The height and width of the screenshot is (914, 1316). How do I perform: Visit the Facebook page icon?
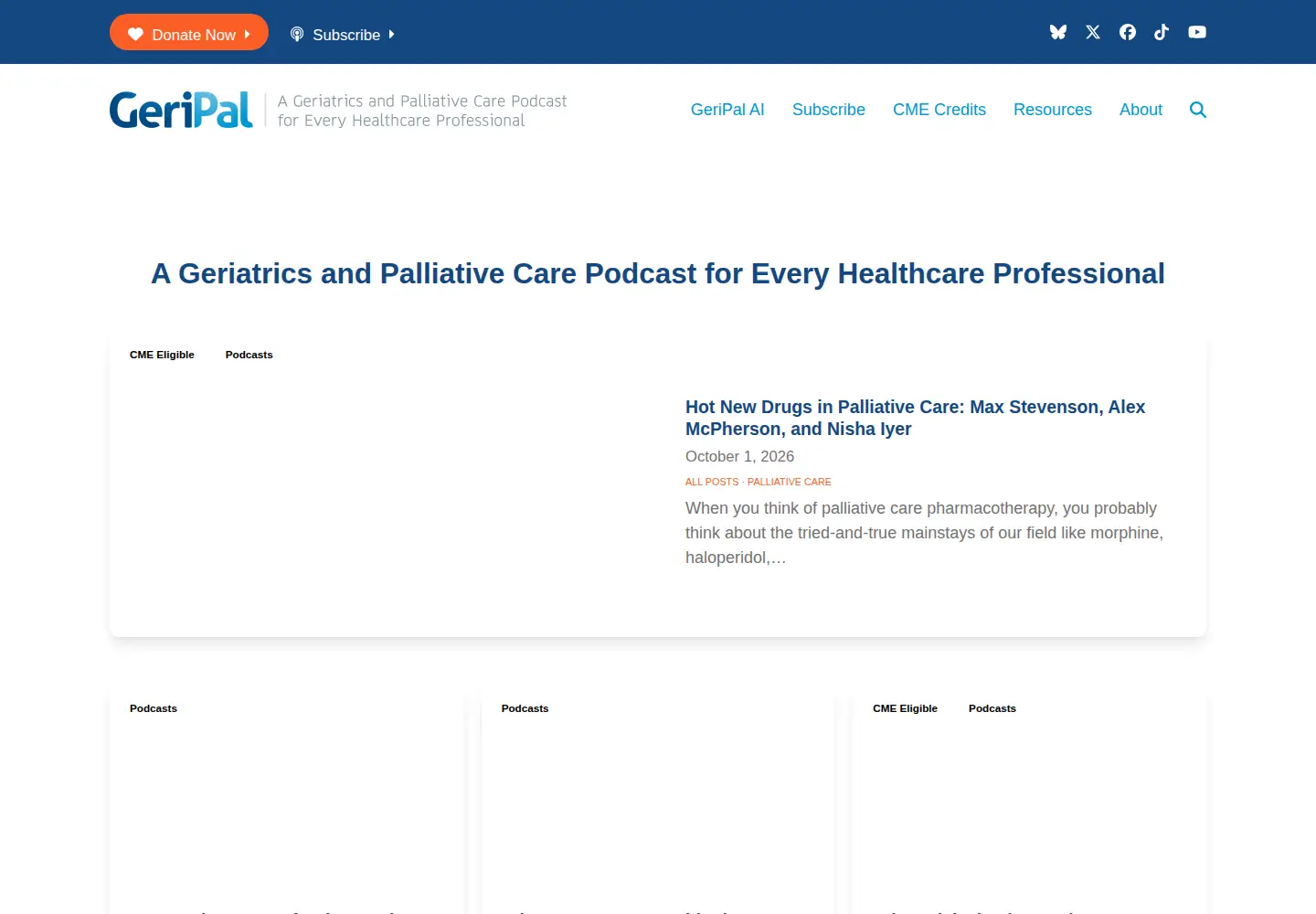pos(1128,32)
